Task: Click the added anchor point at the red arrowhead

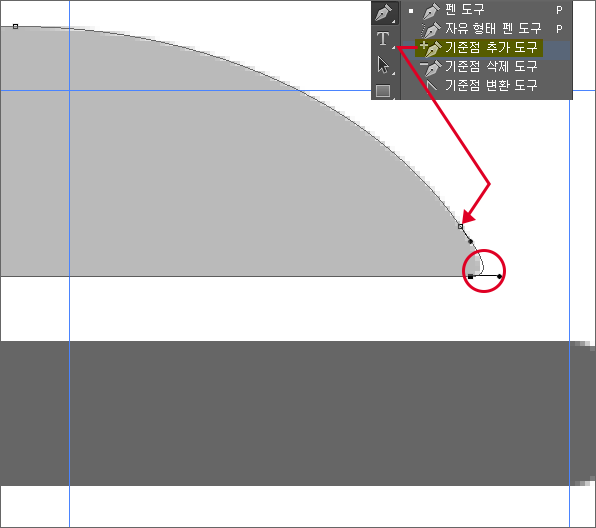Action: point(461,227)
